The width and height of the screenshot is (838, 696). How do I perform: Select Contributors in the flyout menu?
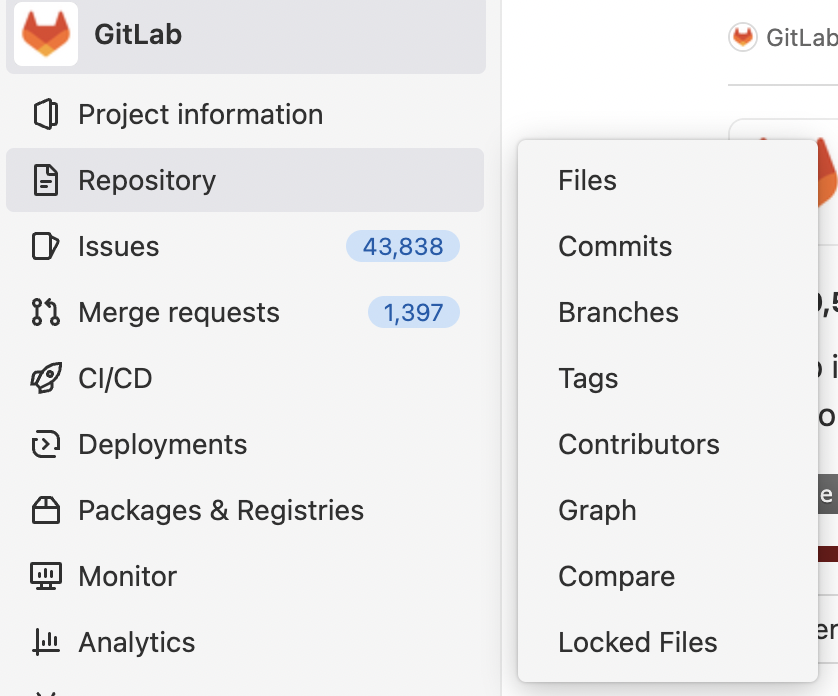click(639, 444)
